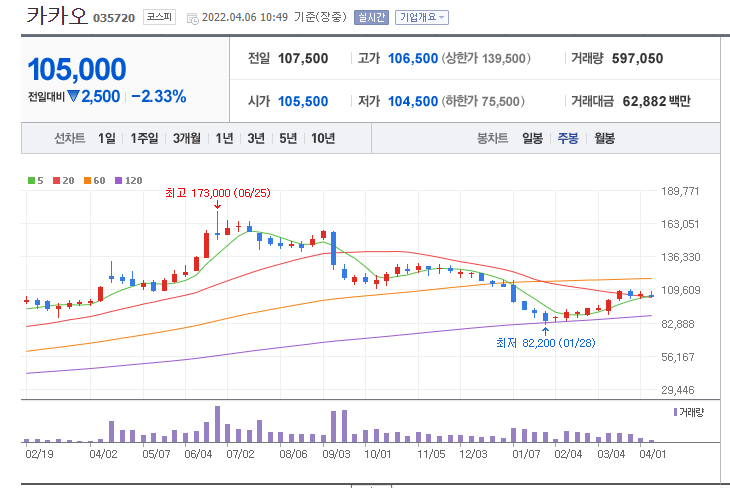
Task: Select the 5년 line chart range
Action: tap(288, 138)
